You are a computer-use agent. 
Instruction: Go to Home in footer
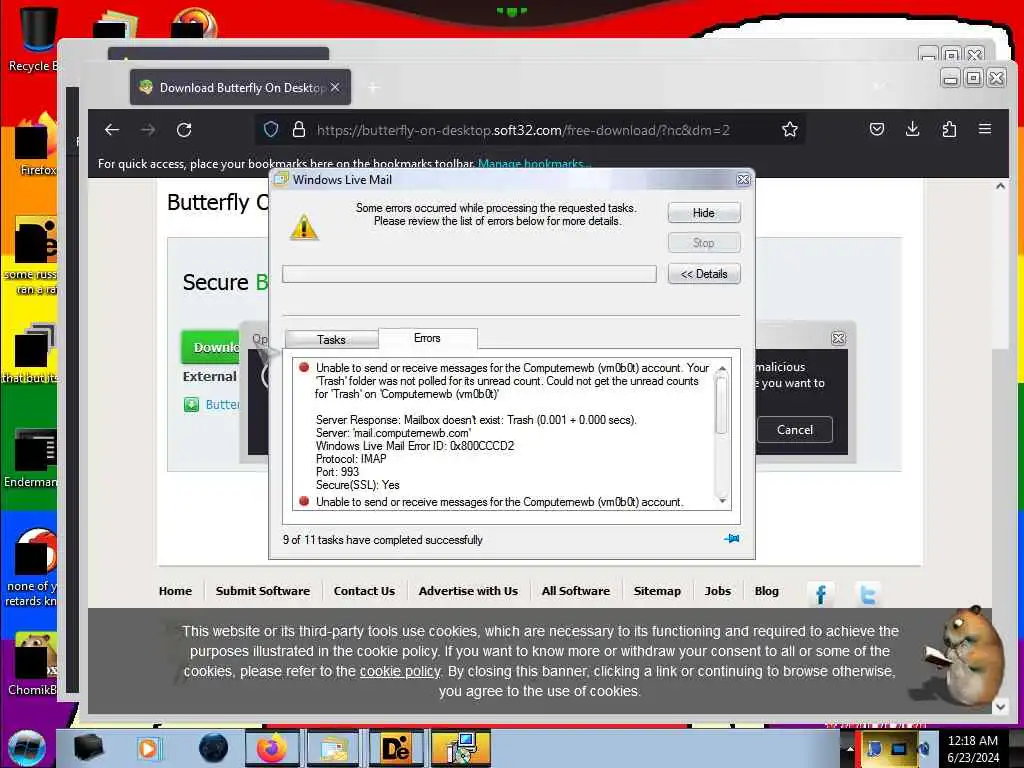point(175,591)
